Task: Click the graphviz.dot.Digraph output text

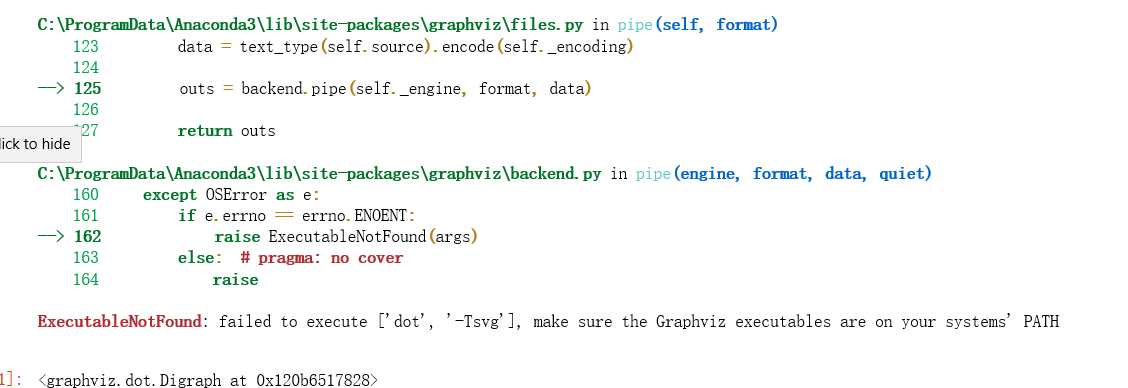Action: point(208,380)
